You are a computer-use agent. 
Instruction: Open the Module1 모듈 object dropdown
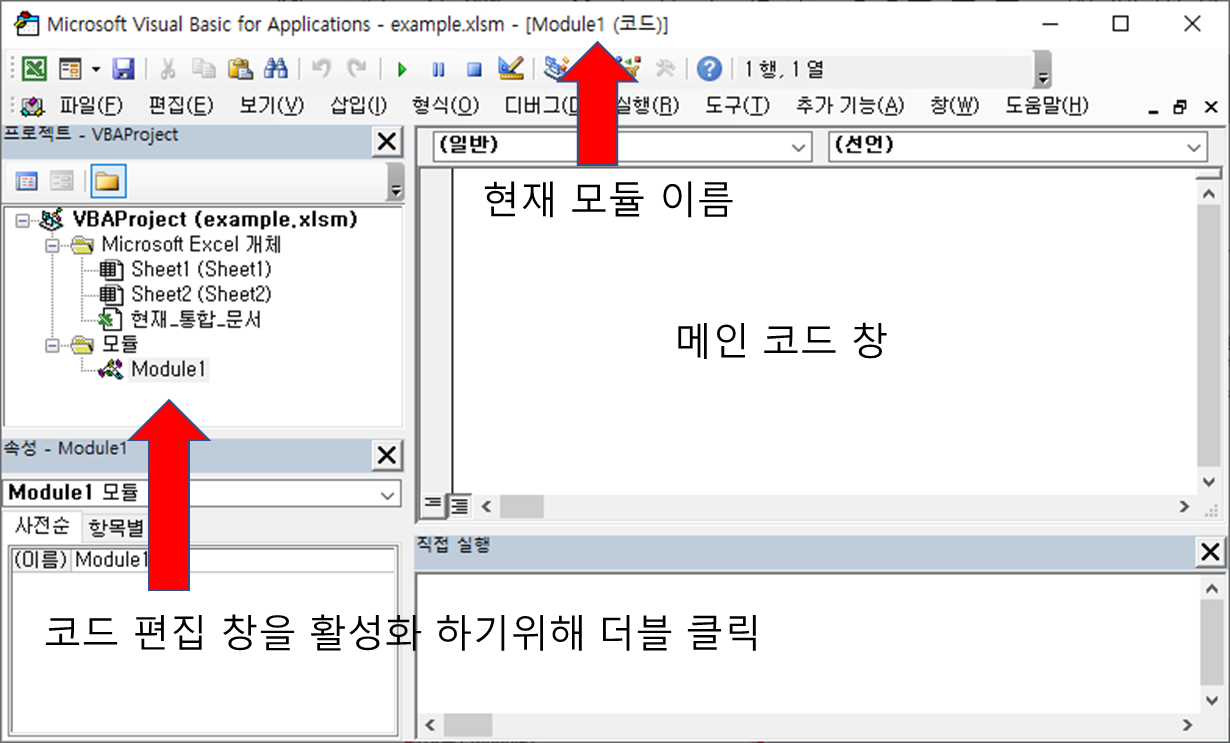pos(387,494)
